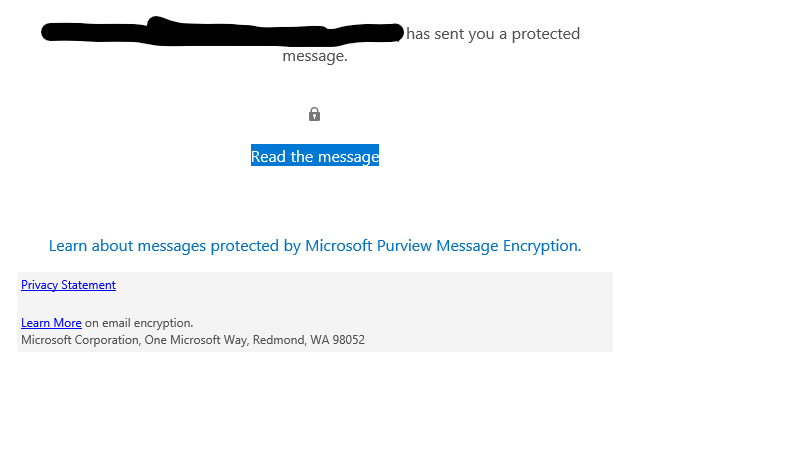
Task: Click the word 'protected' in the heading
Action: (546, 34)
